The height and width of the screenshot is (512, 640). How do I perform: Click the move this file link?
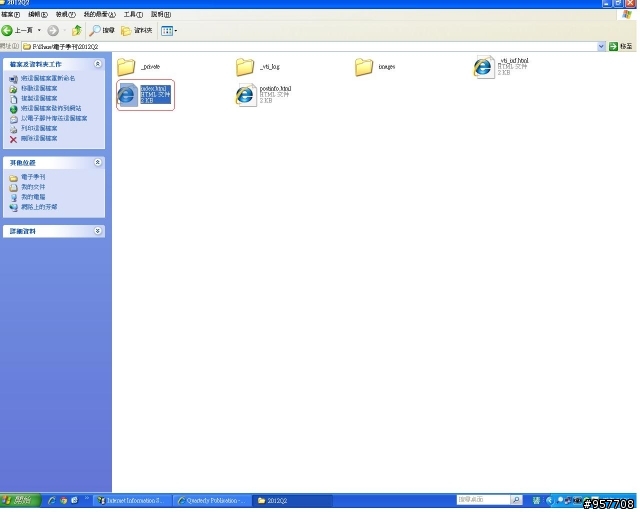39,88
